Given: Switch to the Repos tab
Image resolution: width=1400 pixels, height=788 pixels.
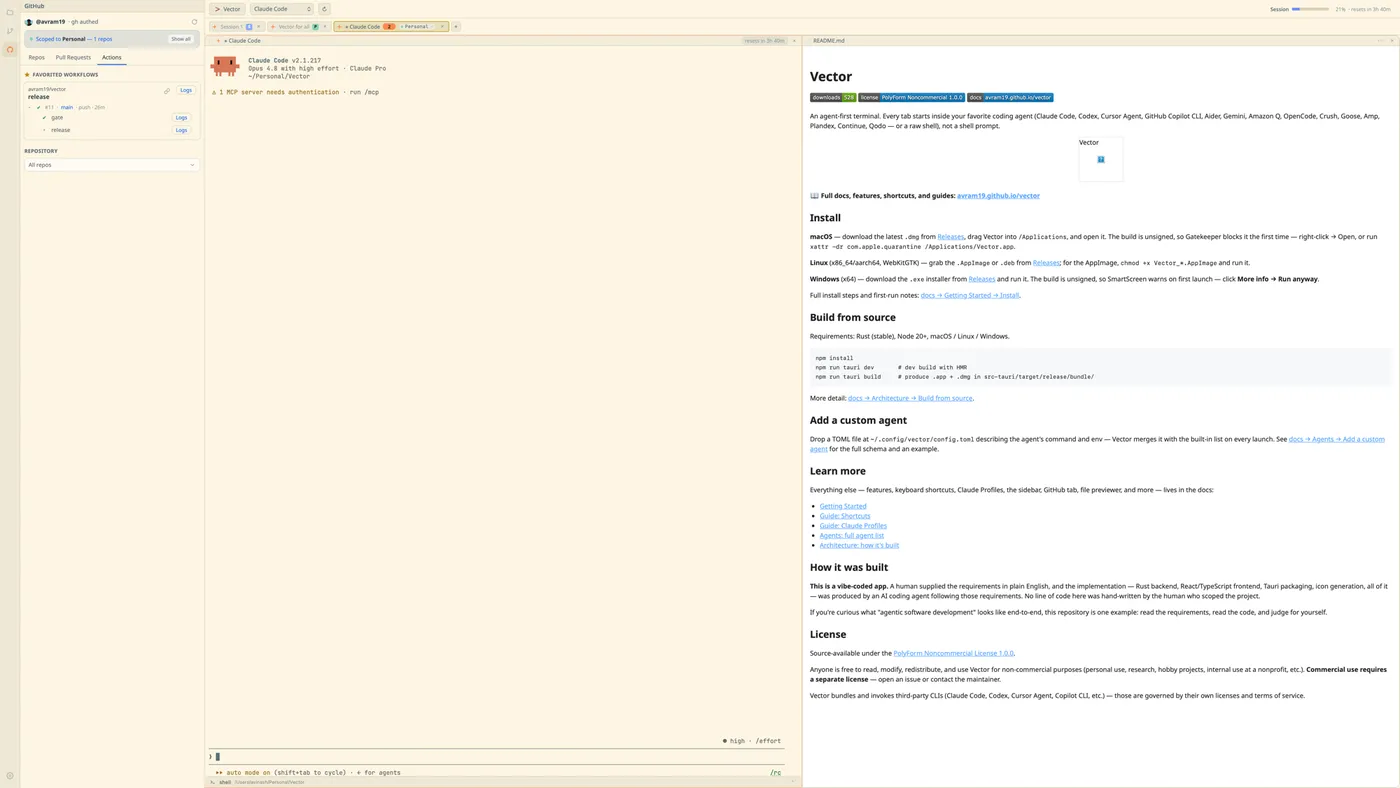Looking at the screenshot, I should (37, 57).
